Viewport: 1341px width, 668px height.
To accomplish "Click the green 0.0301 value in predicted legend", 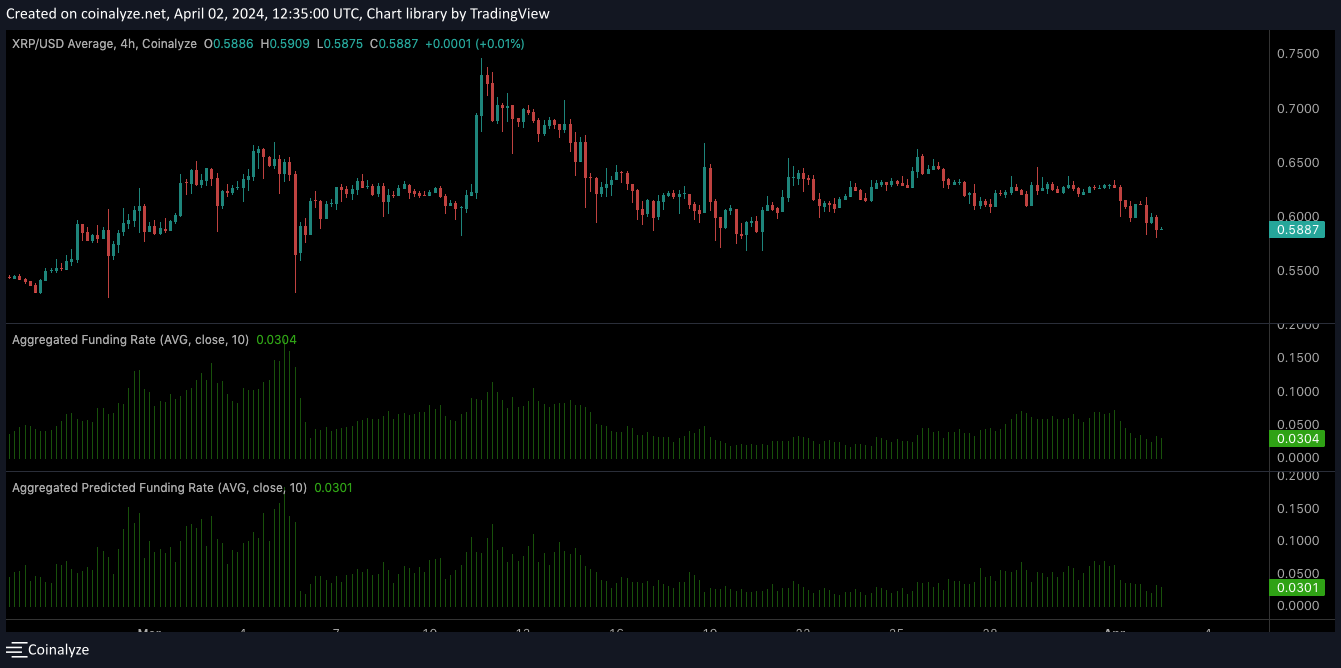I will [x=333, y=488].
